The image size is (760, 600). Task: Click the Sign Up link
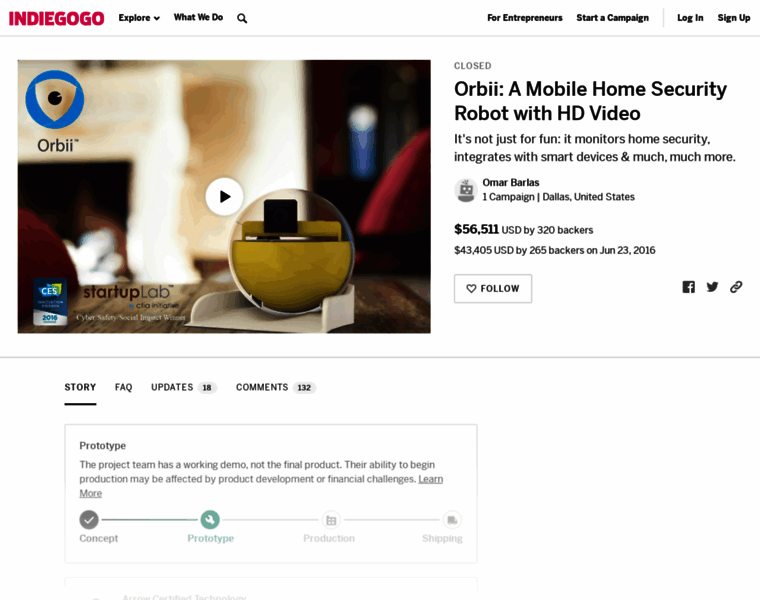tap(733, 18)
